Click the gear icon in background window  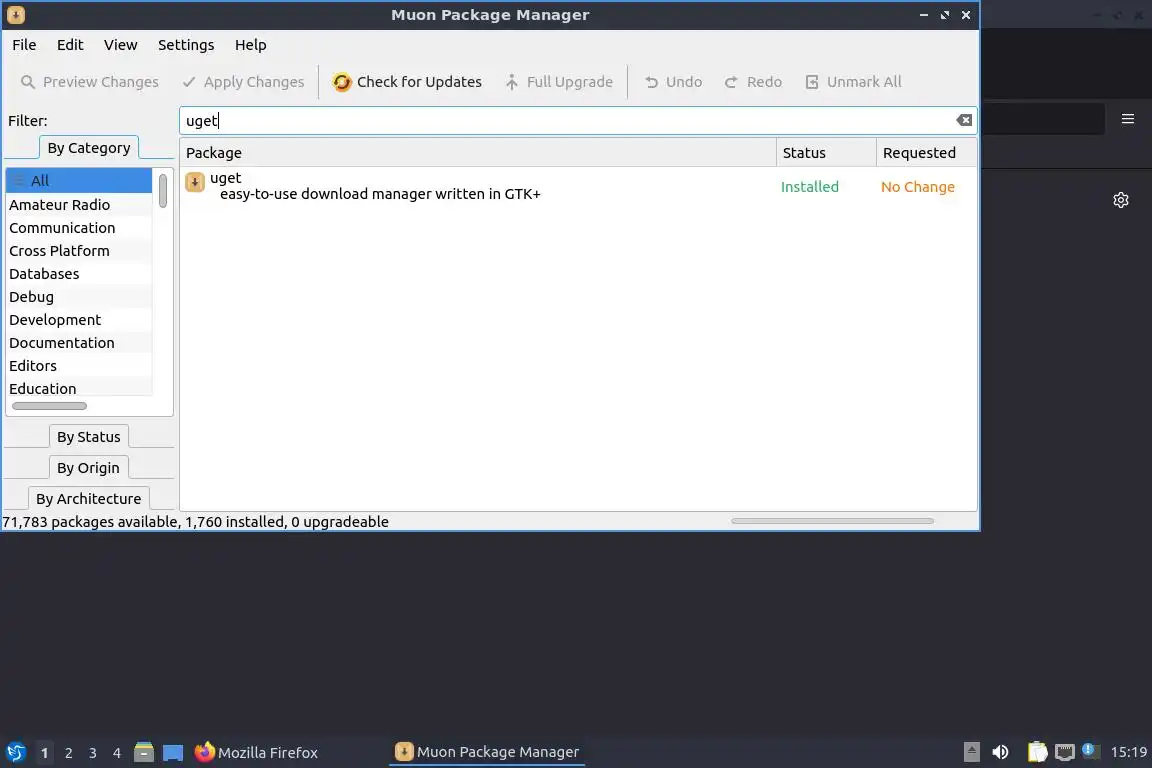point(1120,200)
